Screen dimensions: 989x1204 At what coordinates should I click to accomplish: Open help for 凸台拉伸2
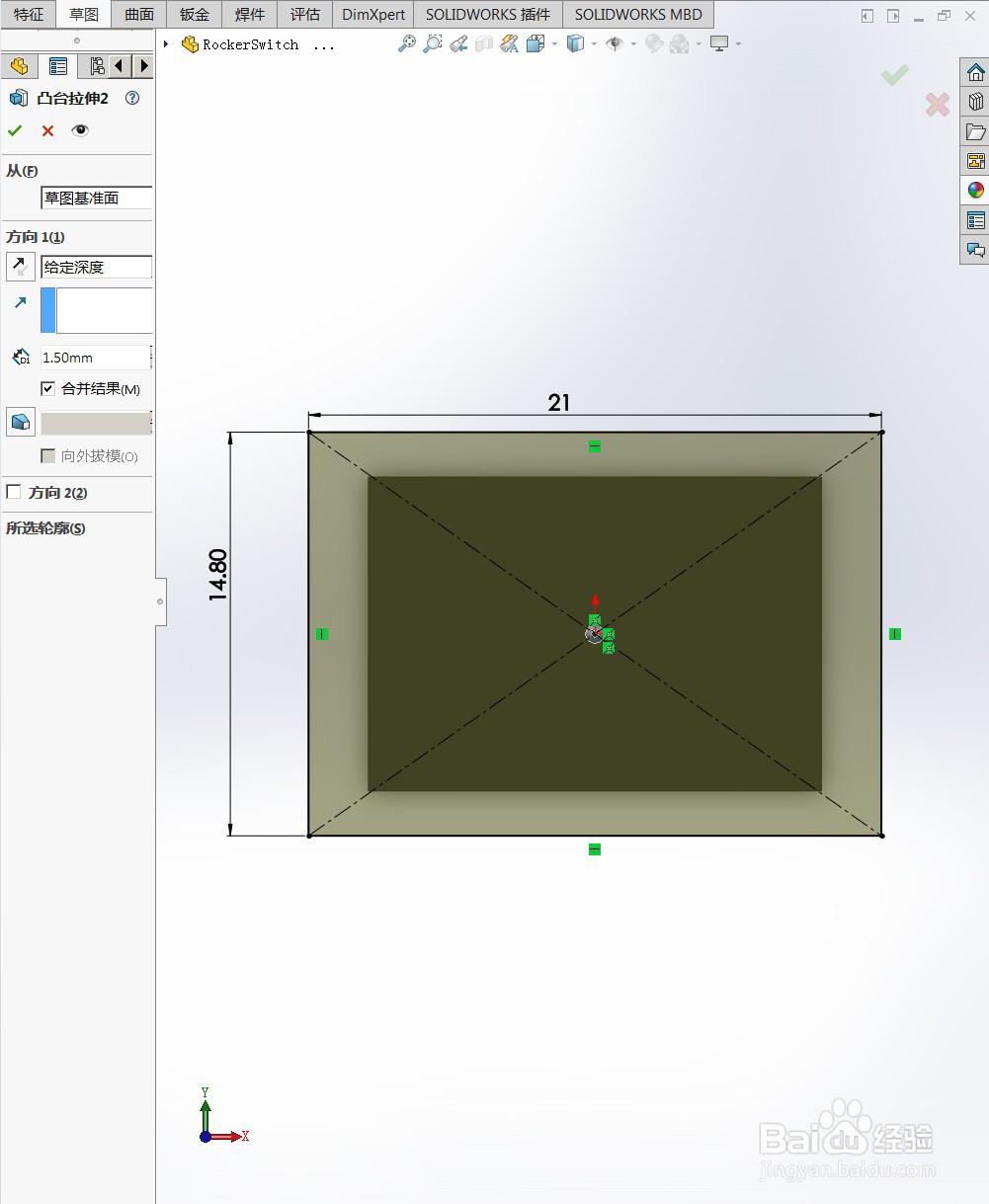[132, 98]
